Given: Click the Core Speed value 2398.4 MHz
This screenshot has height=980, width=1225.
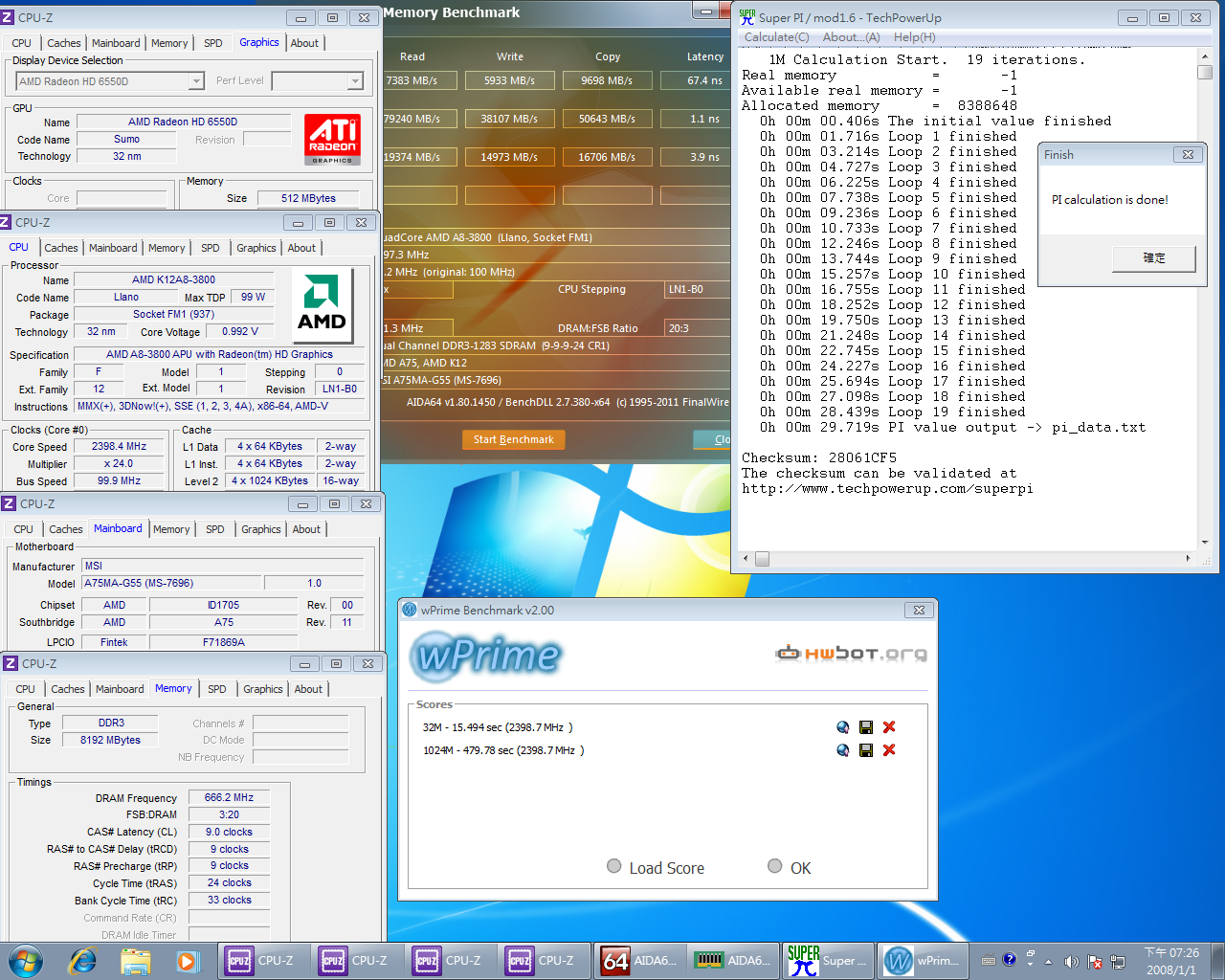Looking at the screenshot, I should click(x=120, y=446).
